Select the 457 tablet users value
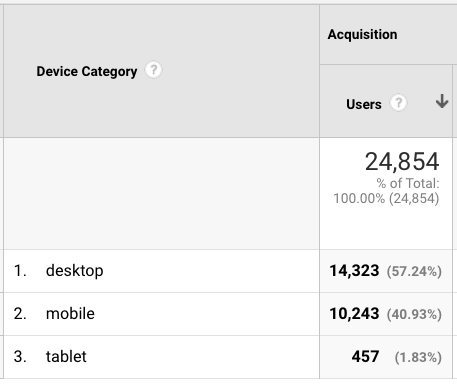 365,357
